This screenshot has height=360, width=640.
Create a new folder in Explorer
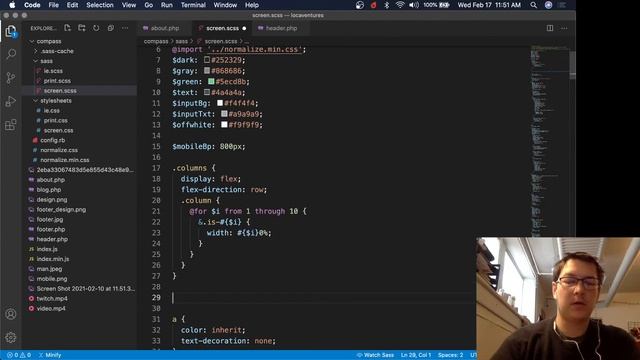pyautogui.click(x=82, y=28)
